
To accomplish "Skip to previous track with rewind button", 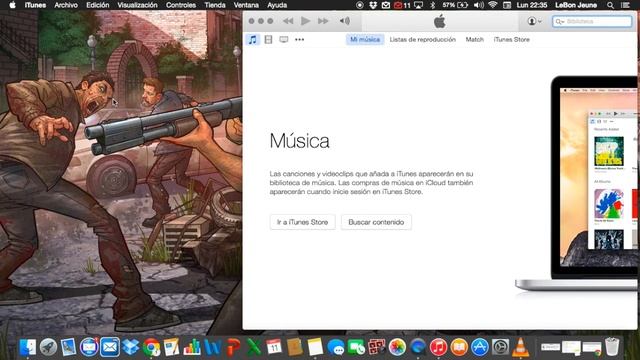I will tap(288, 21).
